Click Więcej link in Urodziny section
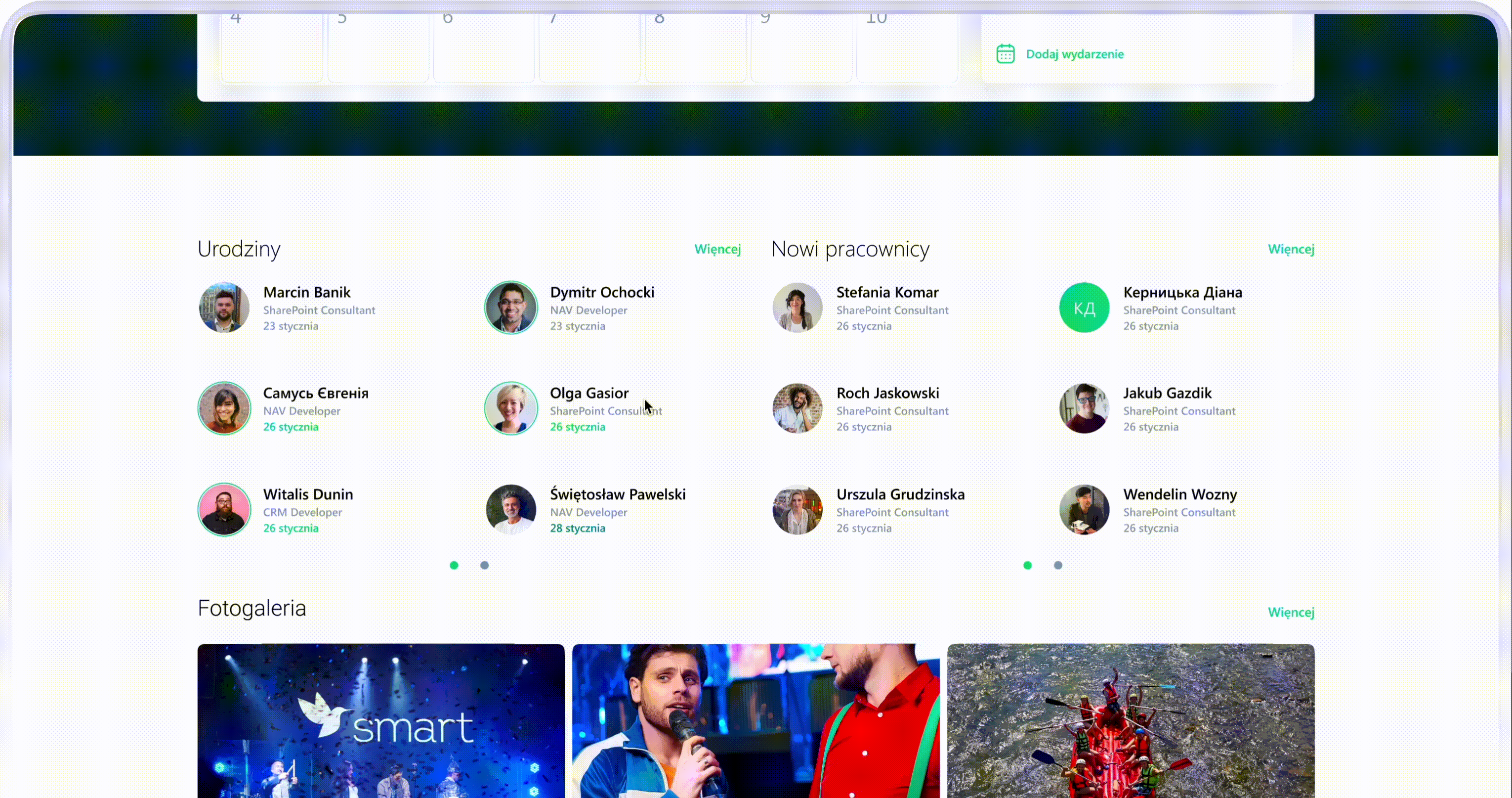Image resolution: width=1512 pixels, height=798 pixels. tap(717, 249)
